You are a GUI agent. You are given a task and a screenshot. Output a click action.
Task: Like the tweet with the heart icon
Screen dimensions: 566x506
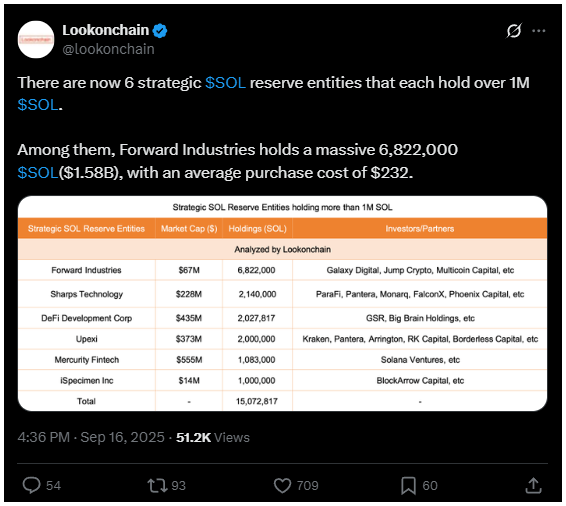tap(282, 485)
